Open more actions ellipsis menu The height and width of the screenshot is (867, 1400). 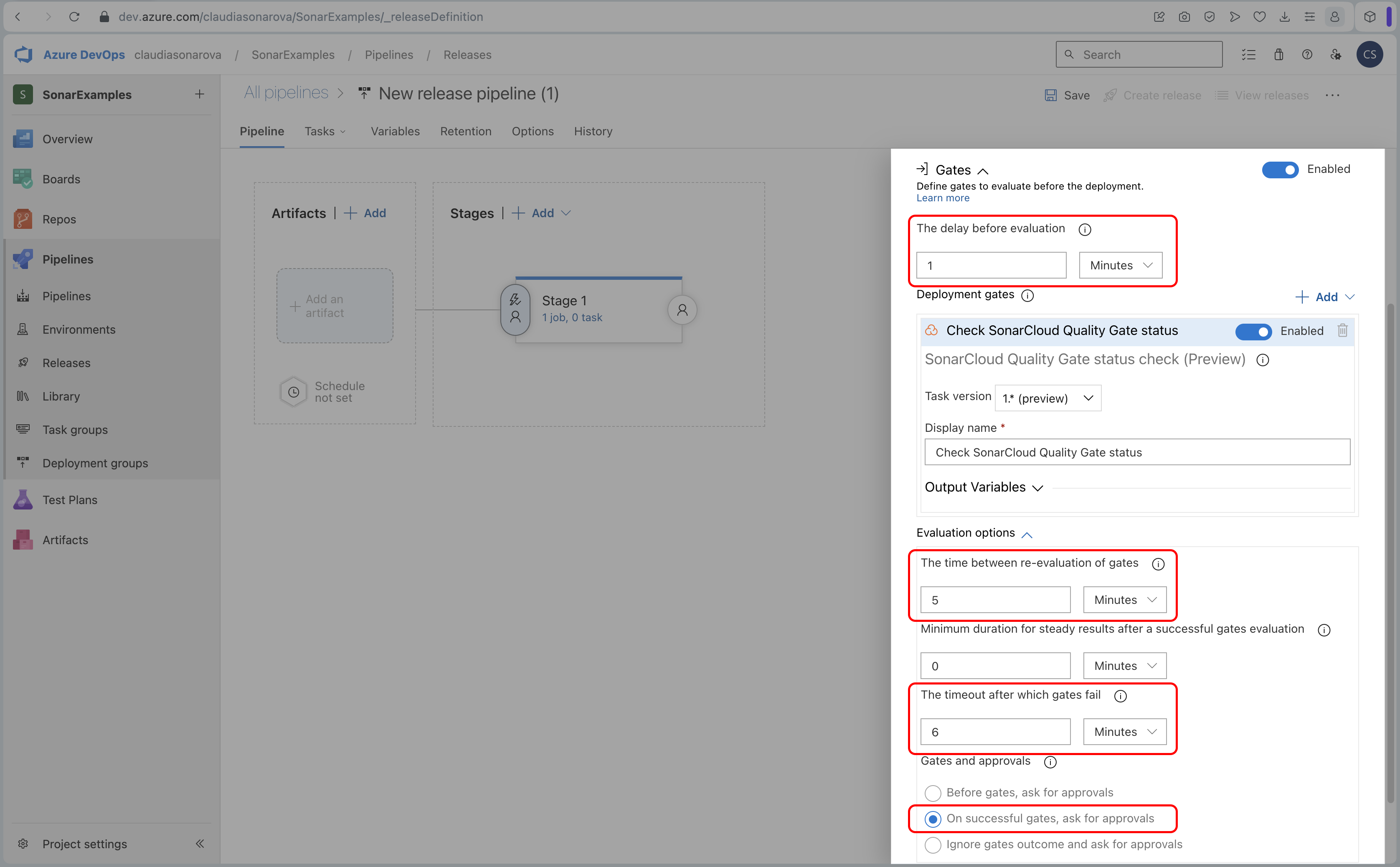1332,95
